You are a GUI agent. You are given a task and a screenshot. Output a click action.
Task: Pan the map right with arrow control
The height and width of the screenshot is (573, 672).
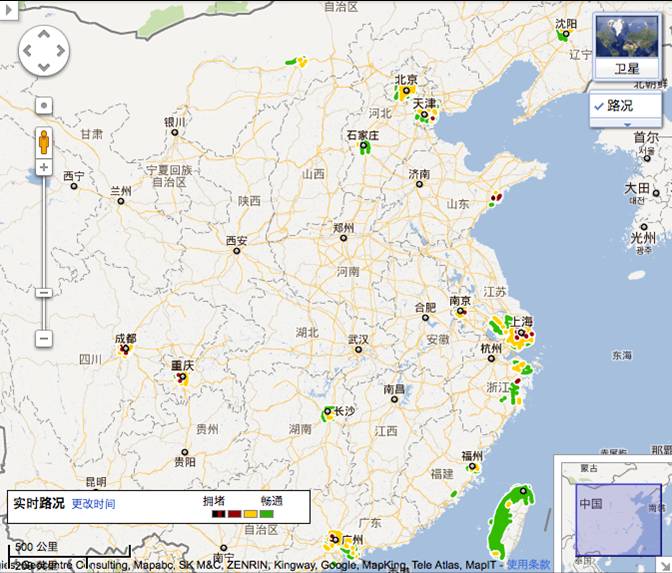60,50
